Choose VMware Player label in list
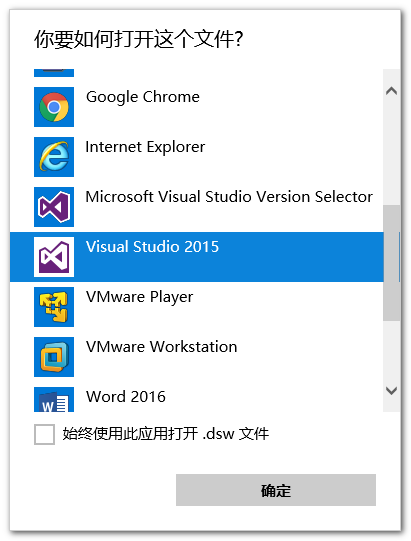411x541 pixels. click(139, 297)
